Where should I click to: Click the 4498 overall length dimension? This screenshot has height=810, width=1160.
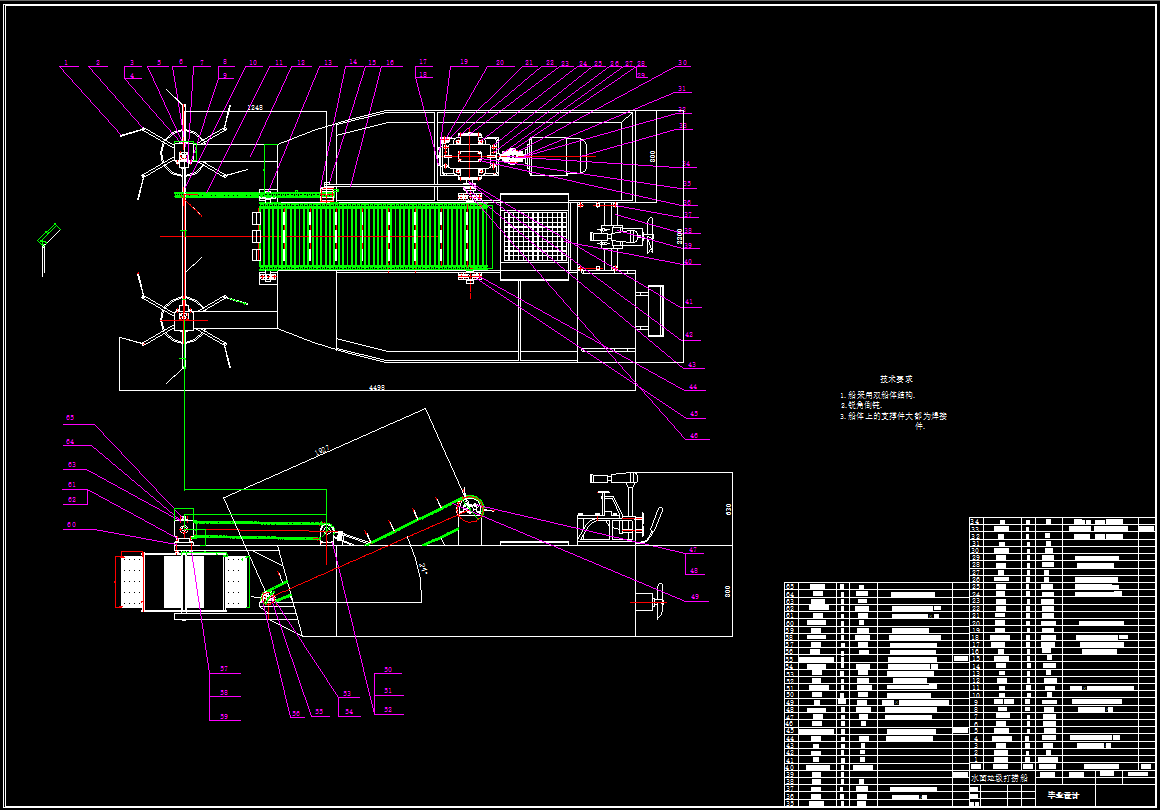click(377, 388)
